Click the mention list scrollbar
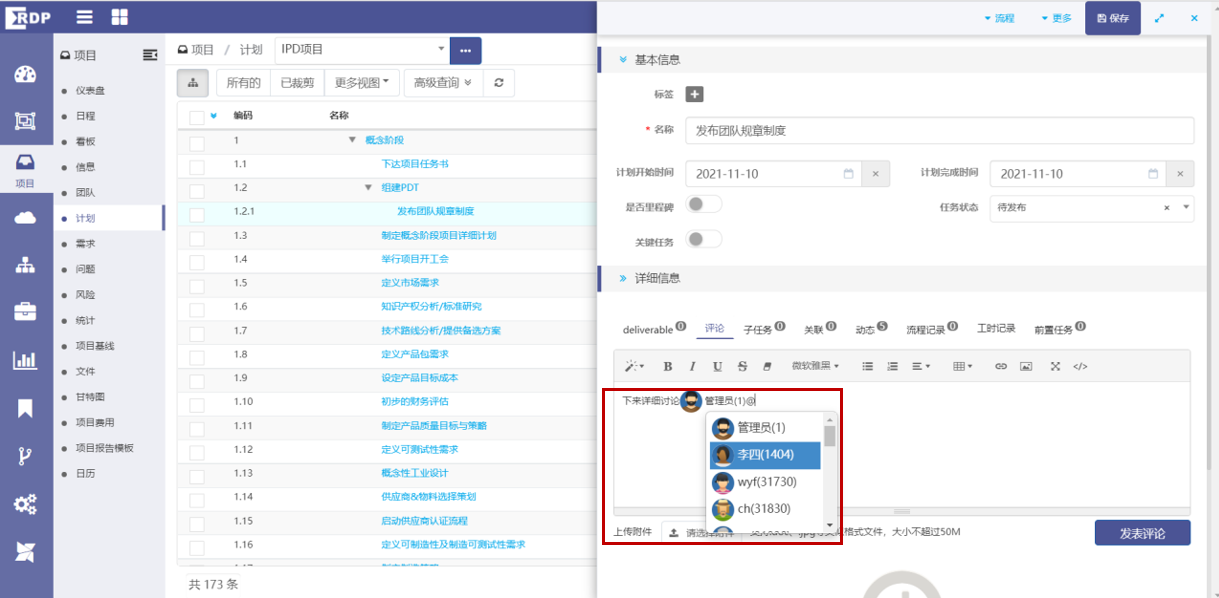 [829, 437]
